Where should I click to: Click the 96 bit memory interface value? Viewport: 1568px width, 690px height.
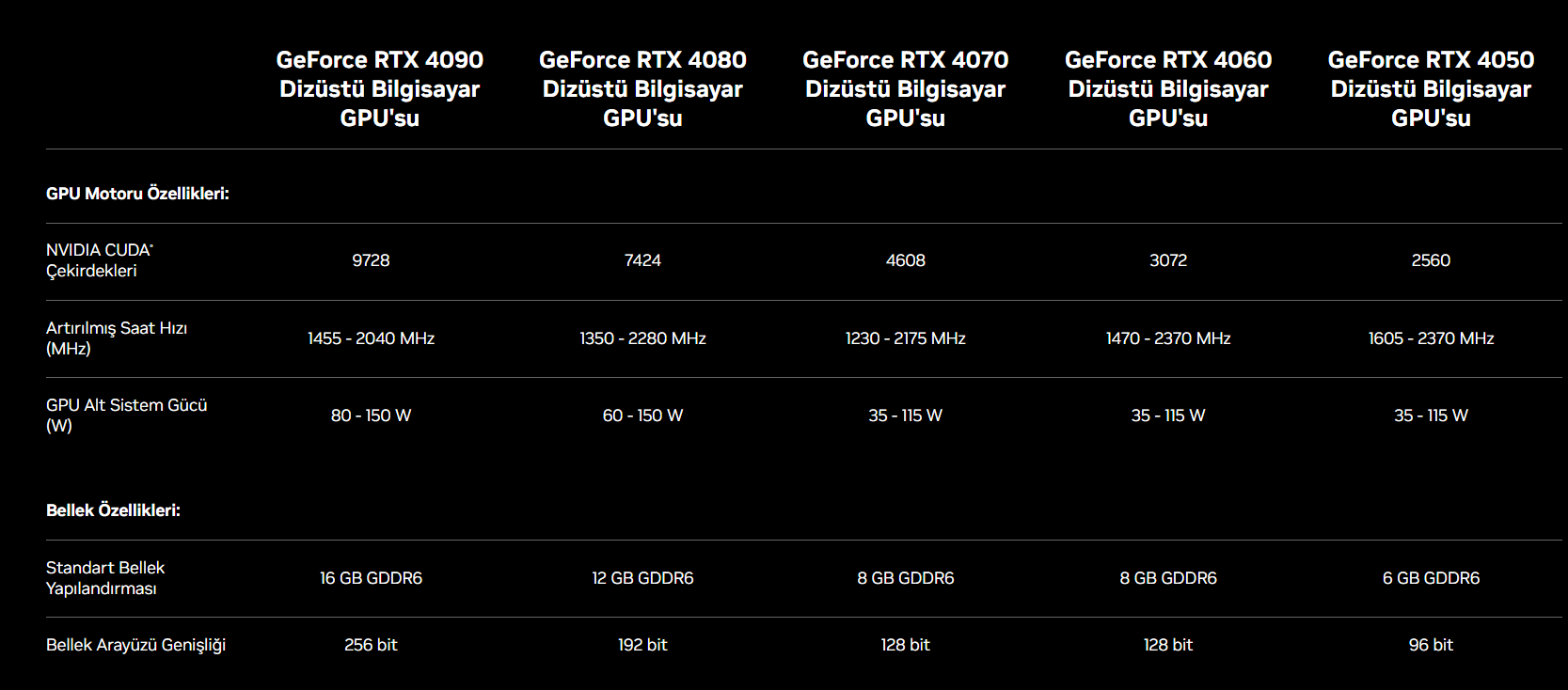[1431, 645]
